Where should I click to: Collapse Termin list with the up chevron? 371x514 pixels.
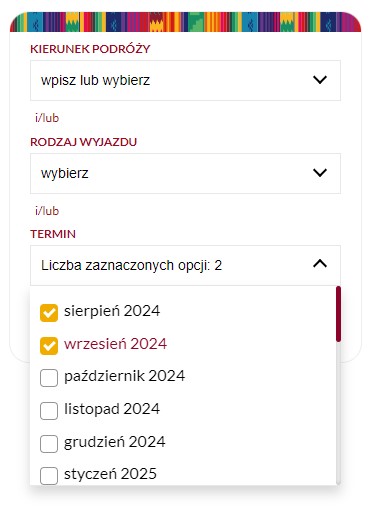point(320,264)
